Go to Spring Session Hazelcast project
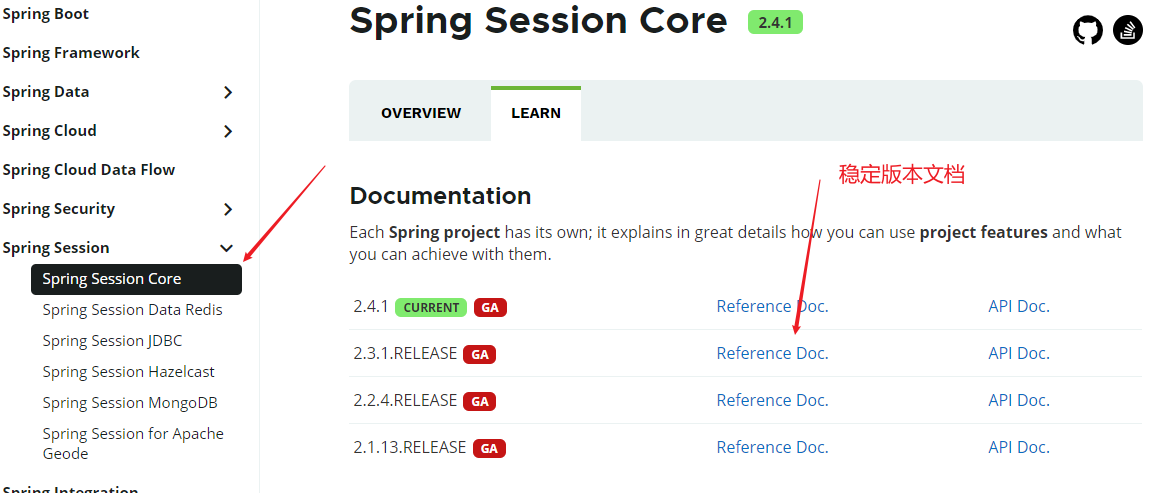1155x493 pixels. [129, 372]
